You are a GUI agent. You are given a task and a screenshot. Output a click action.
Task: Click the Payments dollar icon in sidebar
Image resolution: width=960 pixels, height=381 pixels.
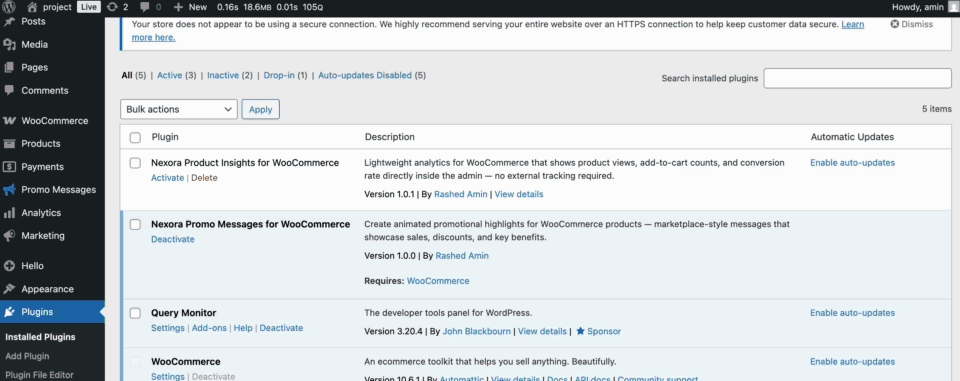pos(9,167)
